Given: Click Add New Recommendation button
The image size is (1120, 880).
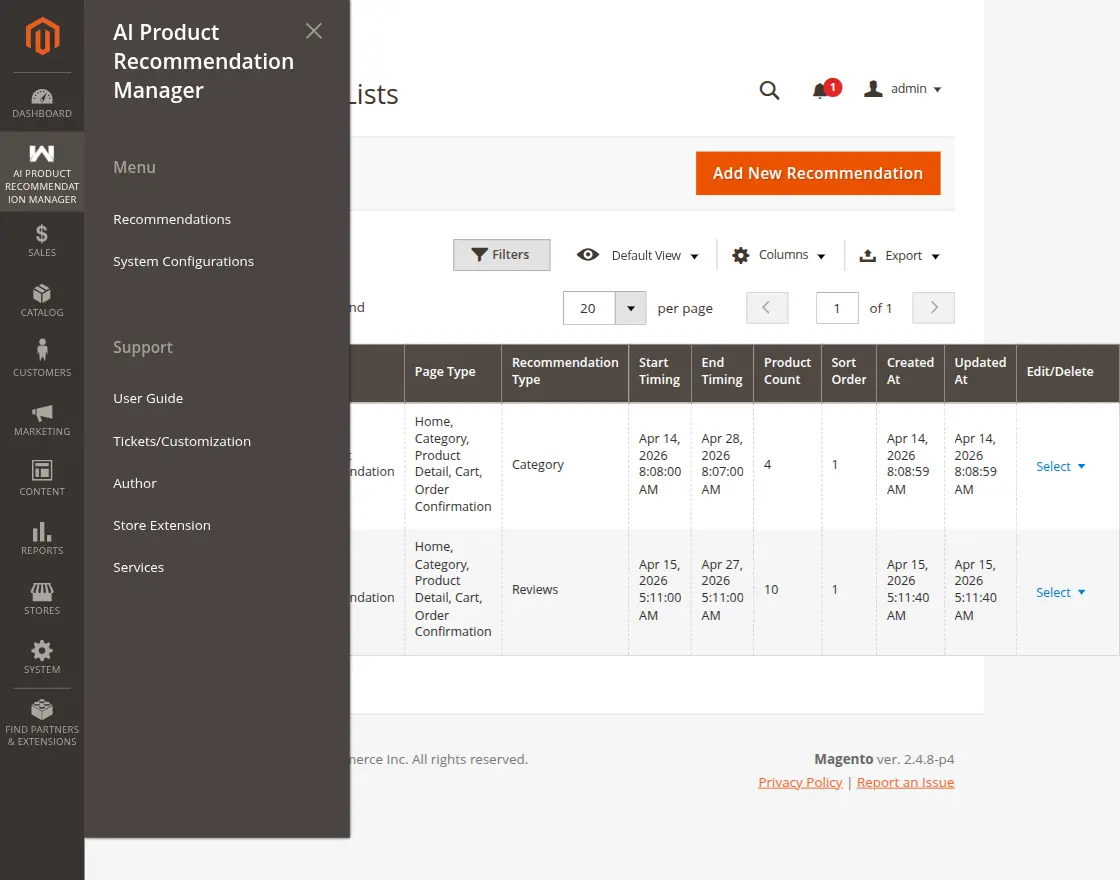Looking at the screenshot, I should coord(818,173).
